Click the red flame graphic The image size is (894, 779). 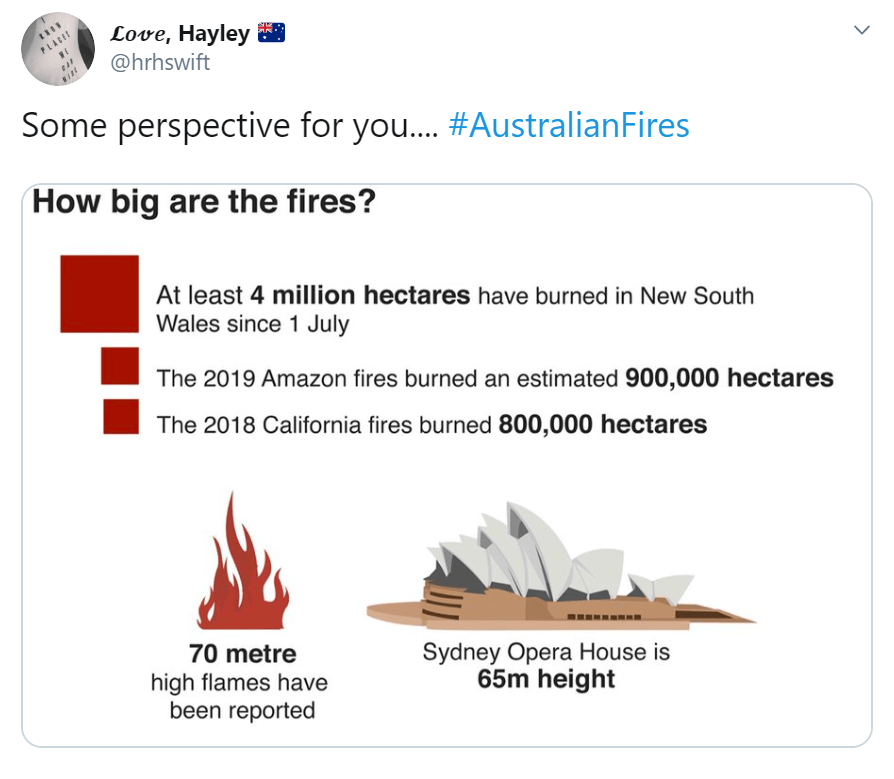point(242,562)
